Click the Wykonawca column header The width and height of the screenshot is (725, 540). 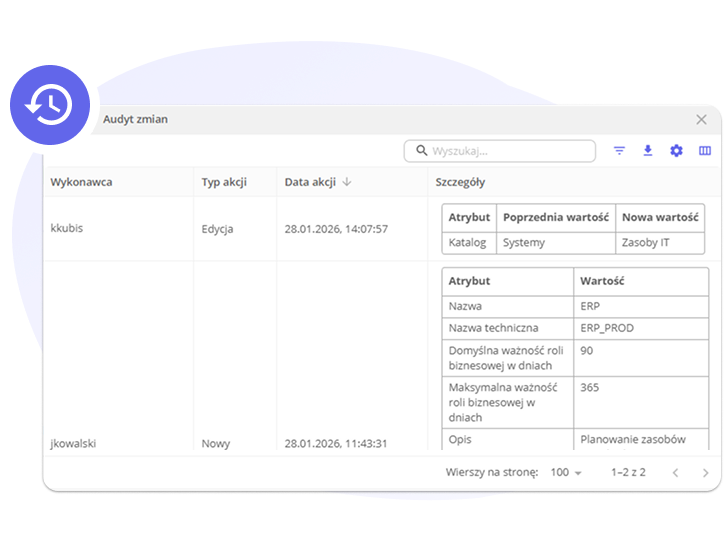click(81, 182)
